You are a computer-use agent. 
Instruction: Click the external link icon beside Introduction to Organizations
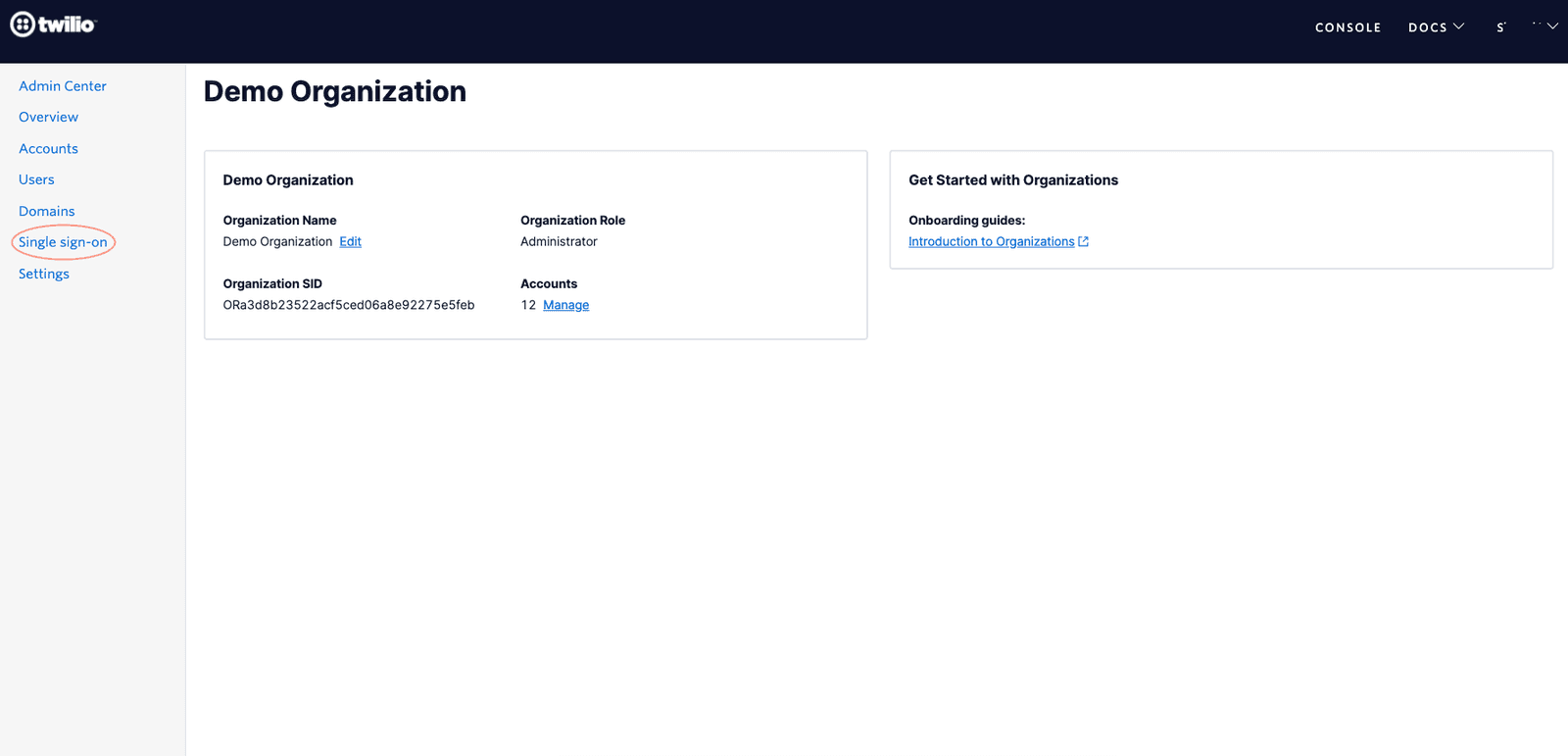pyautogui.click(x=1083, y=242)
